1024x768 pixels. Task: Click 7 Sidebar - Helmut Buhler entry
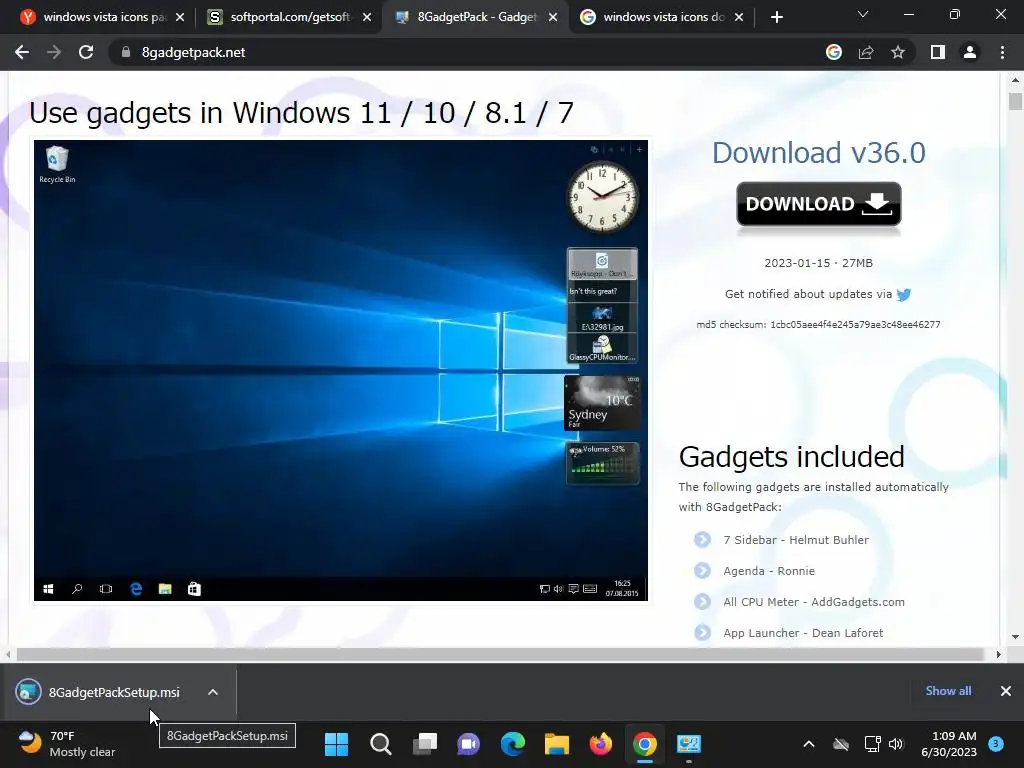[x=795, y=540]
